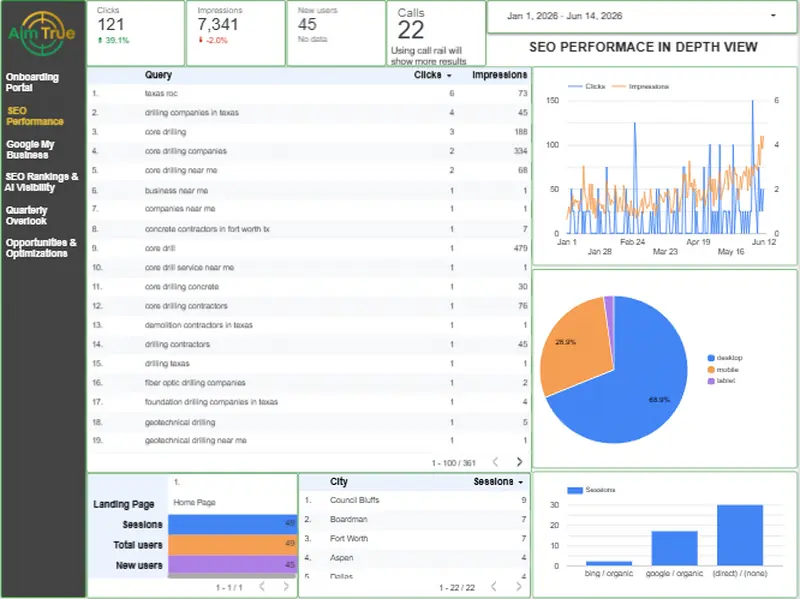800x599 pixels.
Task: Click the (direct) / (none) bar
Action: coord(740,535)
